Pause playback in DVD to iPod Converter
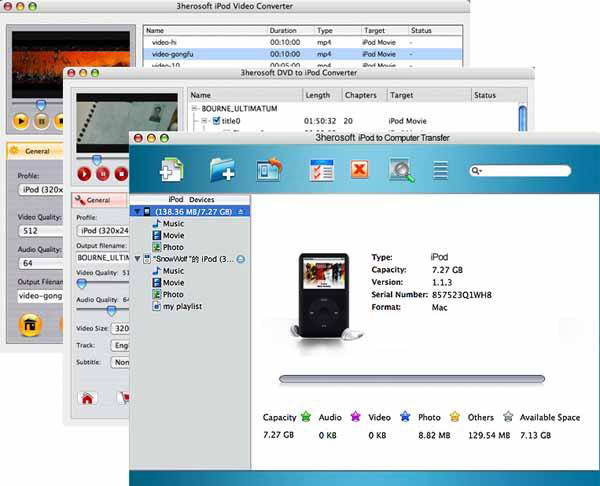This screenshot has height=486, width=600. [x=103, y=174]
